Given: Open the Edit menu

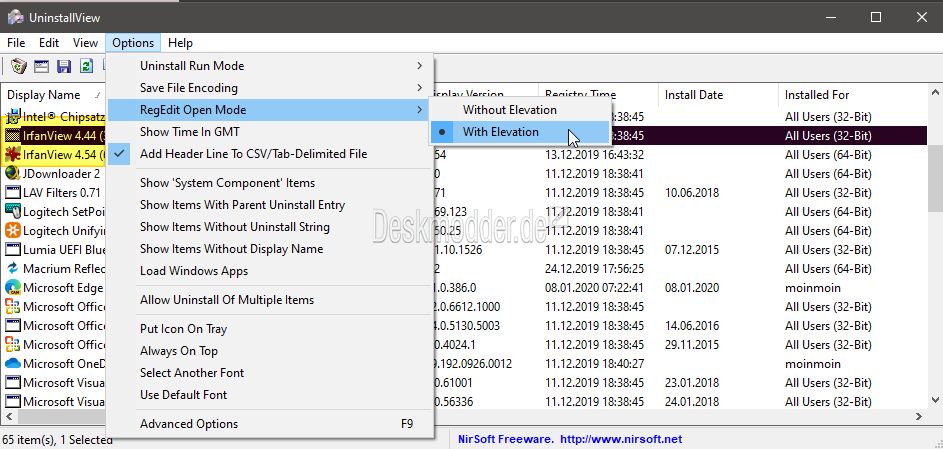Looking at the screenshot, I should tap(49, 43).
